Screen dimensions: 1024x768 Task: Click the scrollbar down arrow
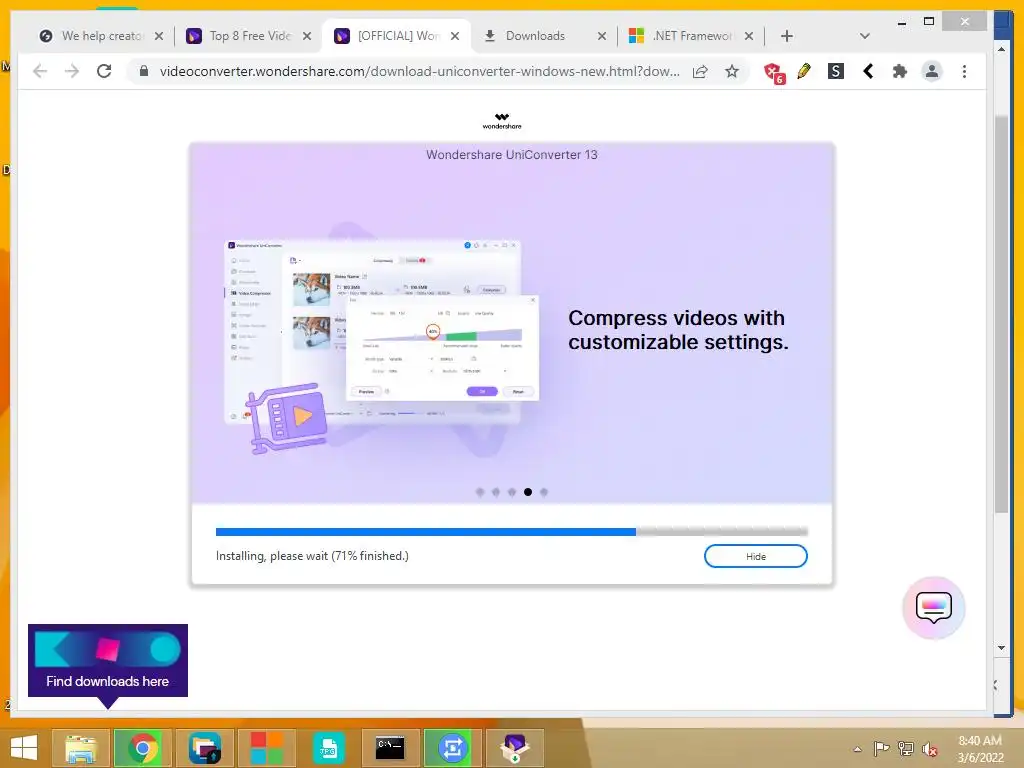pyautogui.click(x=1001, y=648)
